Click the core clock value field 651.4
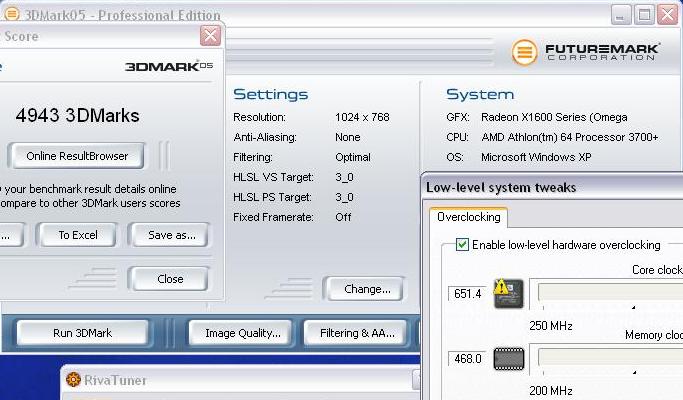 coord(467,294)
